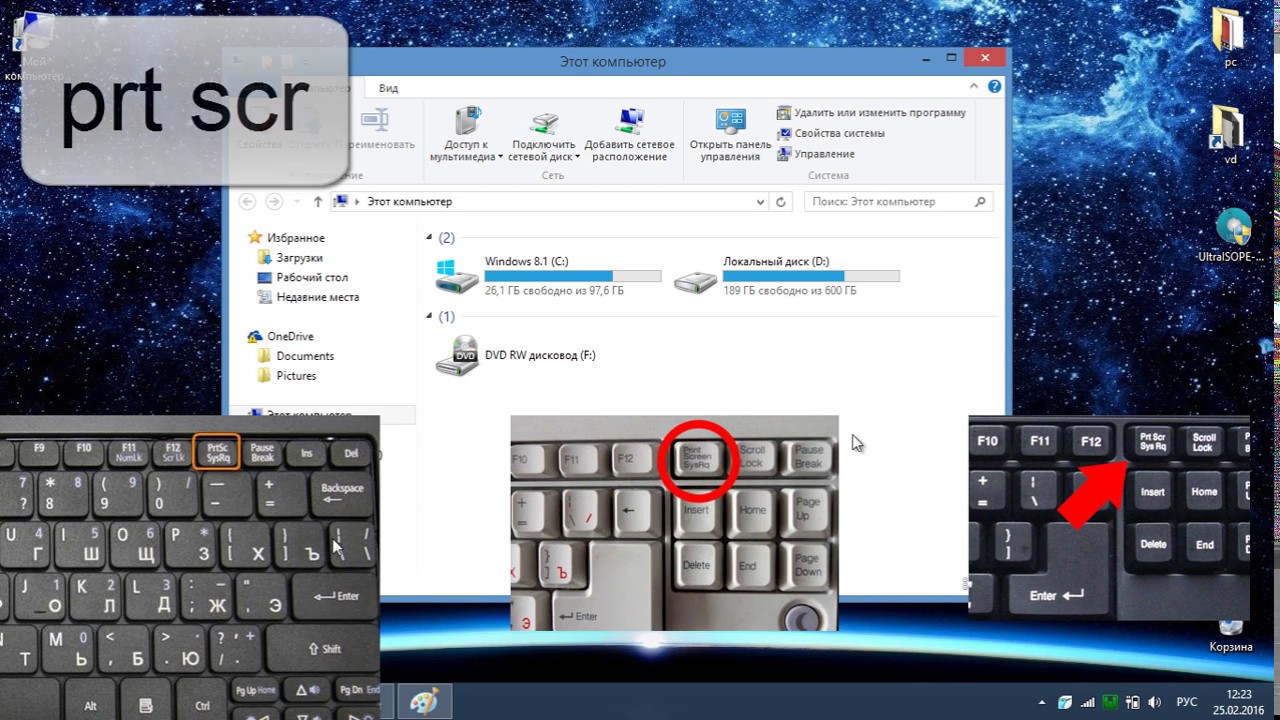This screenshot has width=1280, height=720.
Task: Click Добавить сетевое расположение
Action: coord(629,134)
